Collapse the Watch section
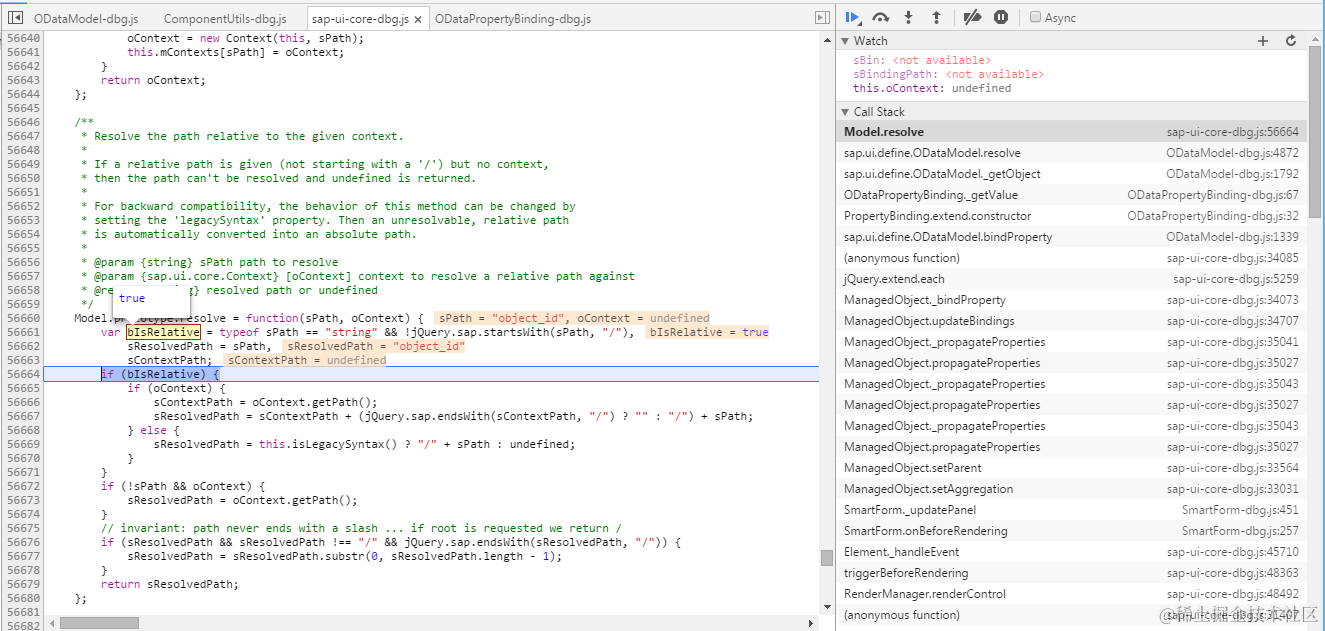 (846, 41)
